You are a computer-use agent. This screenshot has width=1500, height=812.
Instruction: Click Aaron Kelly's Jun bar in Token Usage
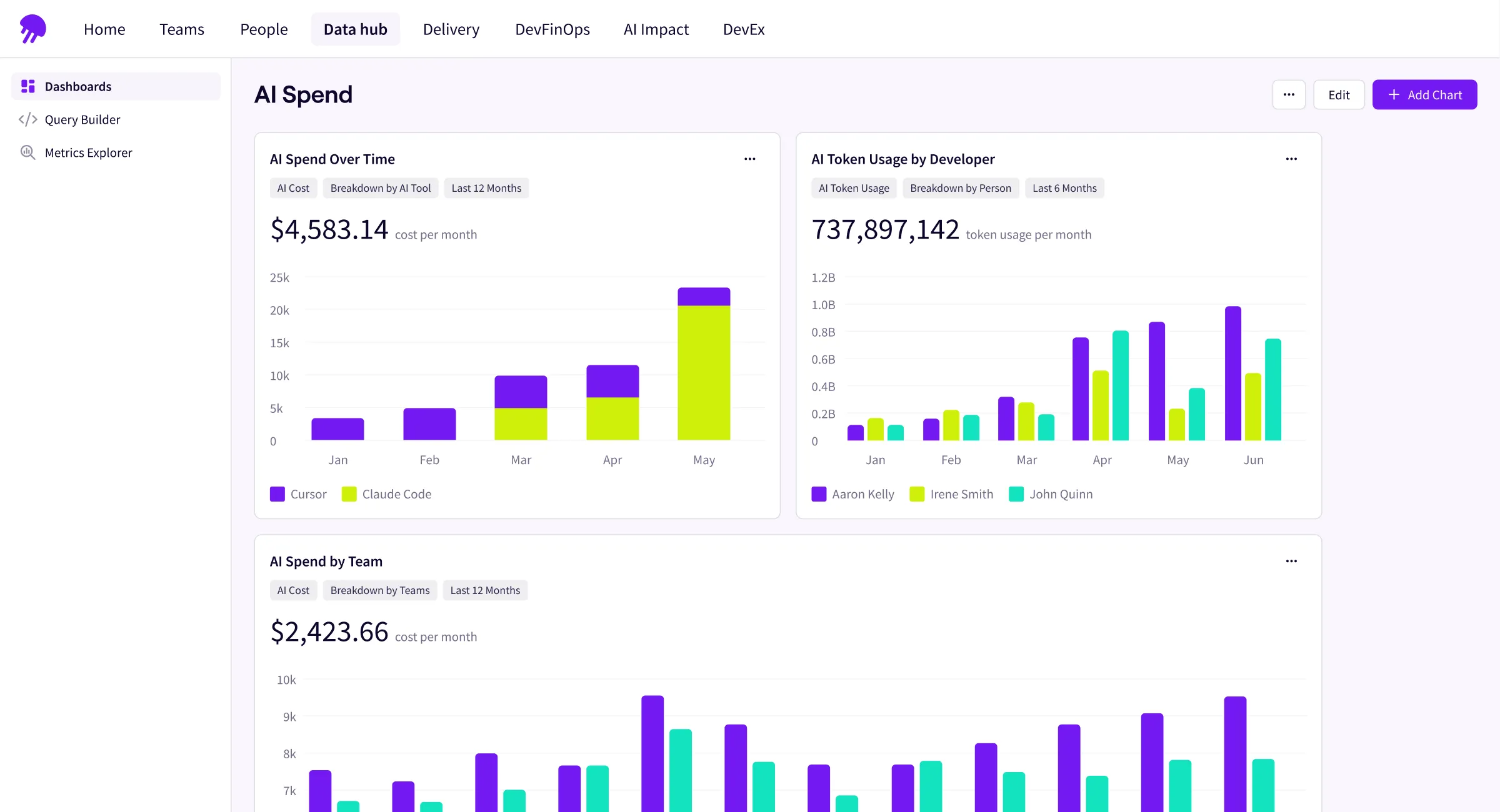pos(1233,374)
